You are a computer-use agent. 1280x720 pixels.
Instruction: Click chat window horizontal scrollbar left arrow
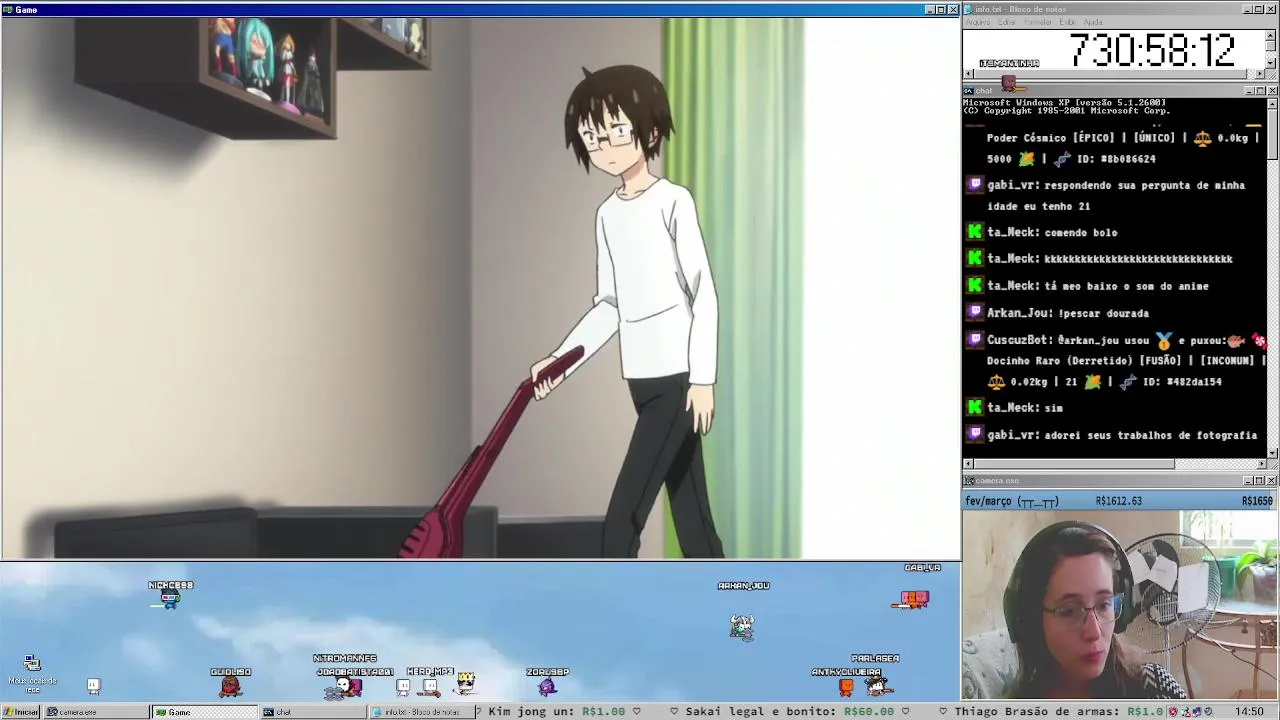(x=968, y=464)
